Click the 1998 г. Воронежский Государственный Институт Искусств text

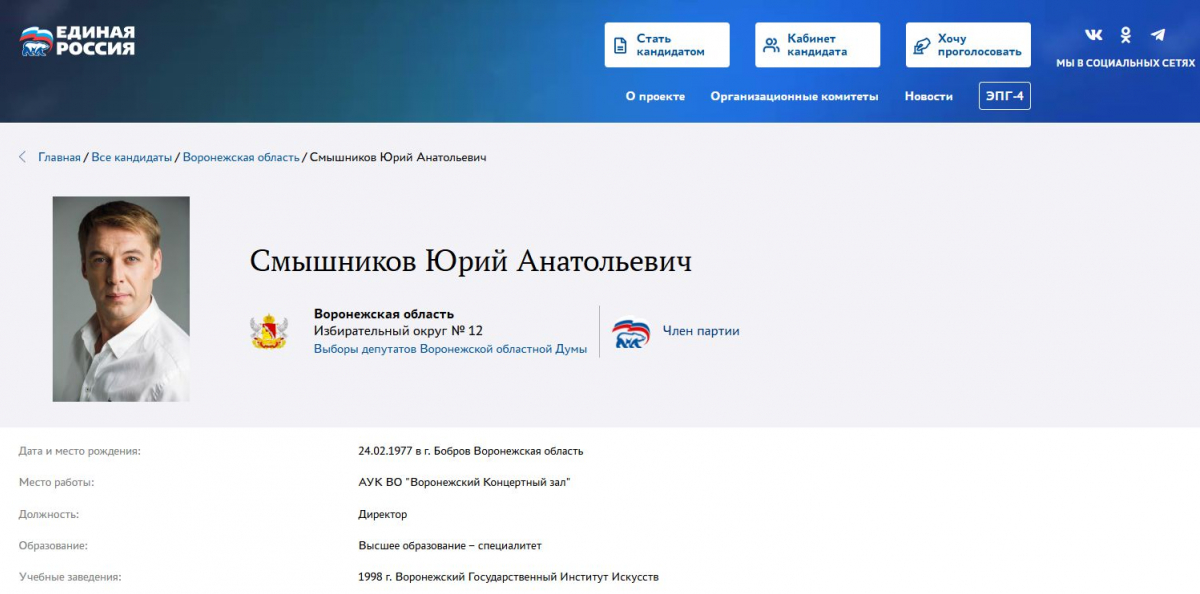pyautogui.click(x=509, y=578)
